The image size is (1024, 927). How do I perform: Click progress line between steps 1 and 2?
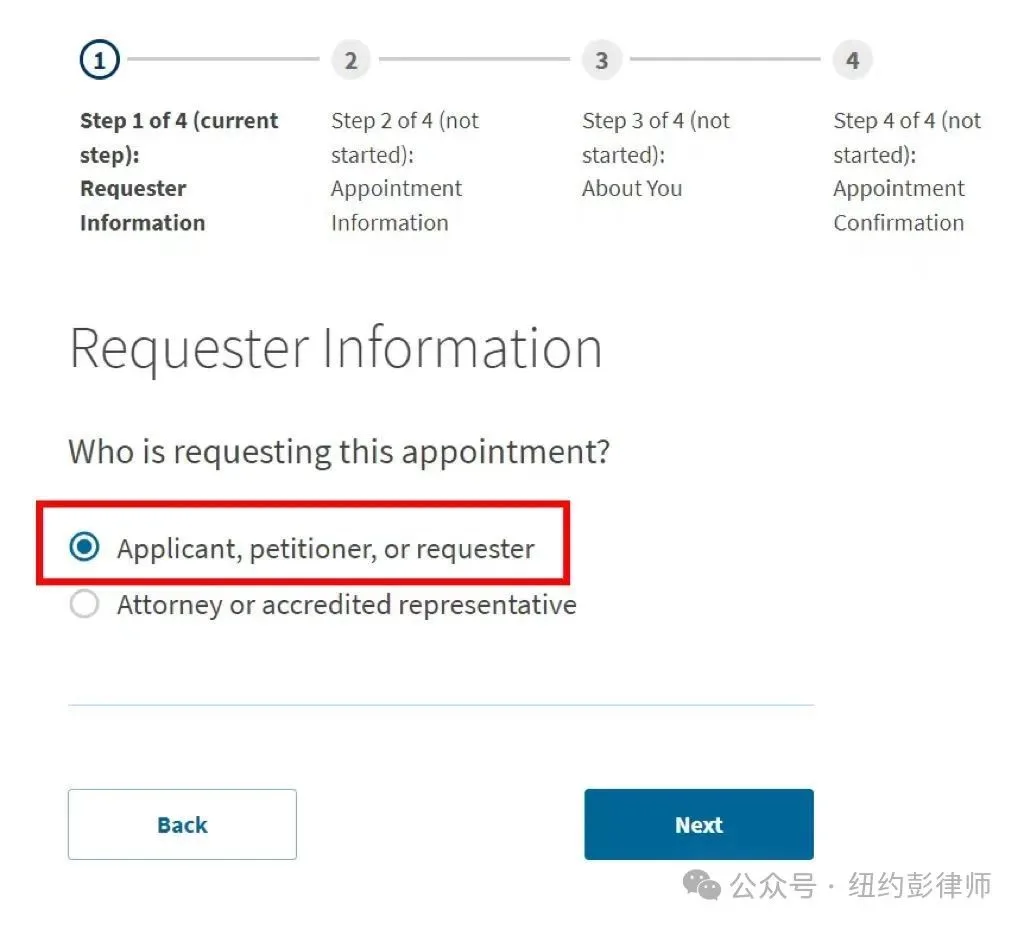(x=223, y=59)
